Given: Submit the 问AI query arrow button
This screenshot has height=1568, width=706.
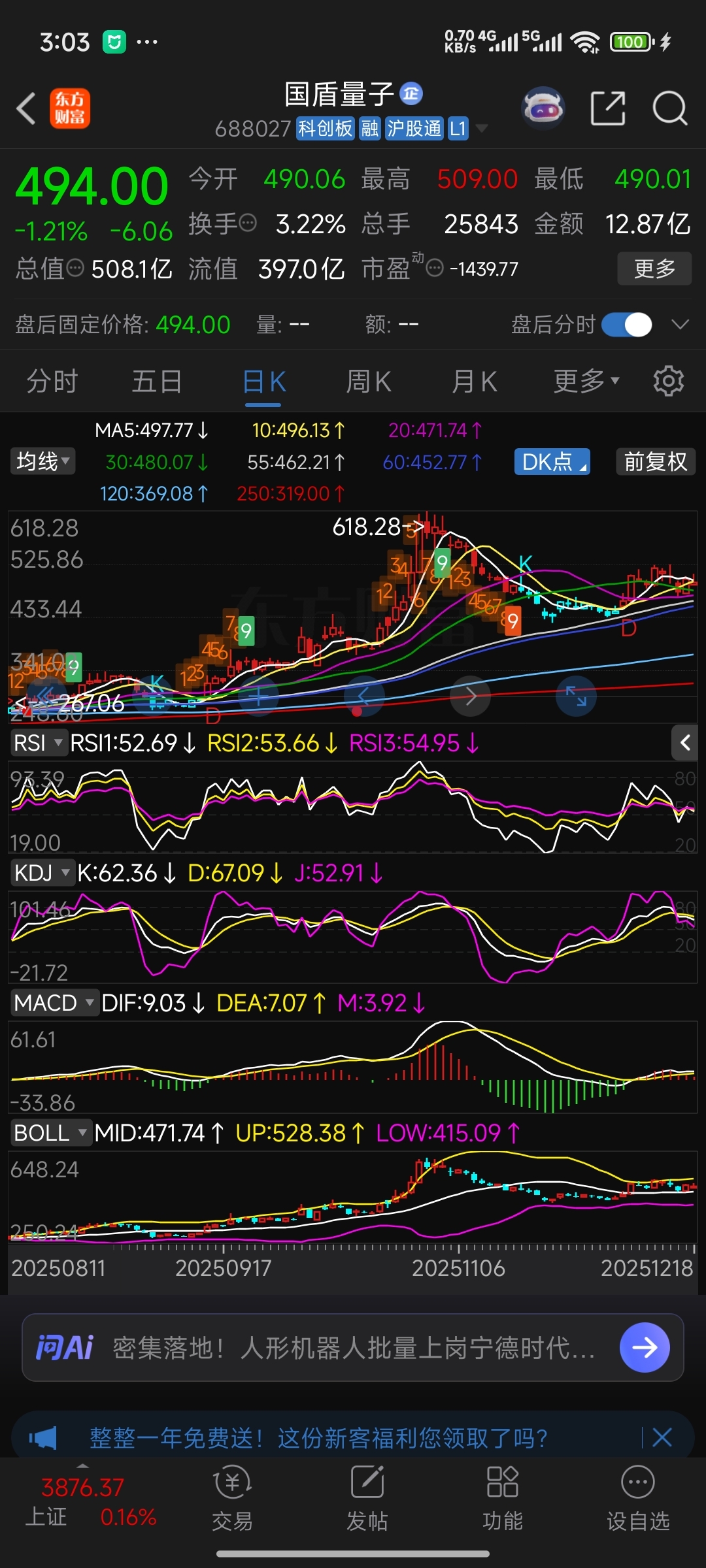Looking at the screenshot, I should (645, 1347).
